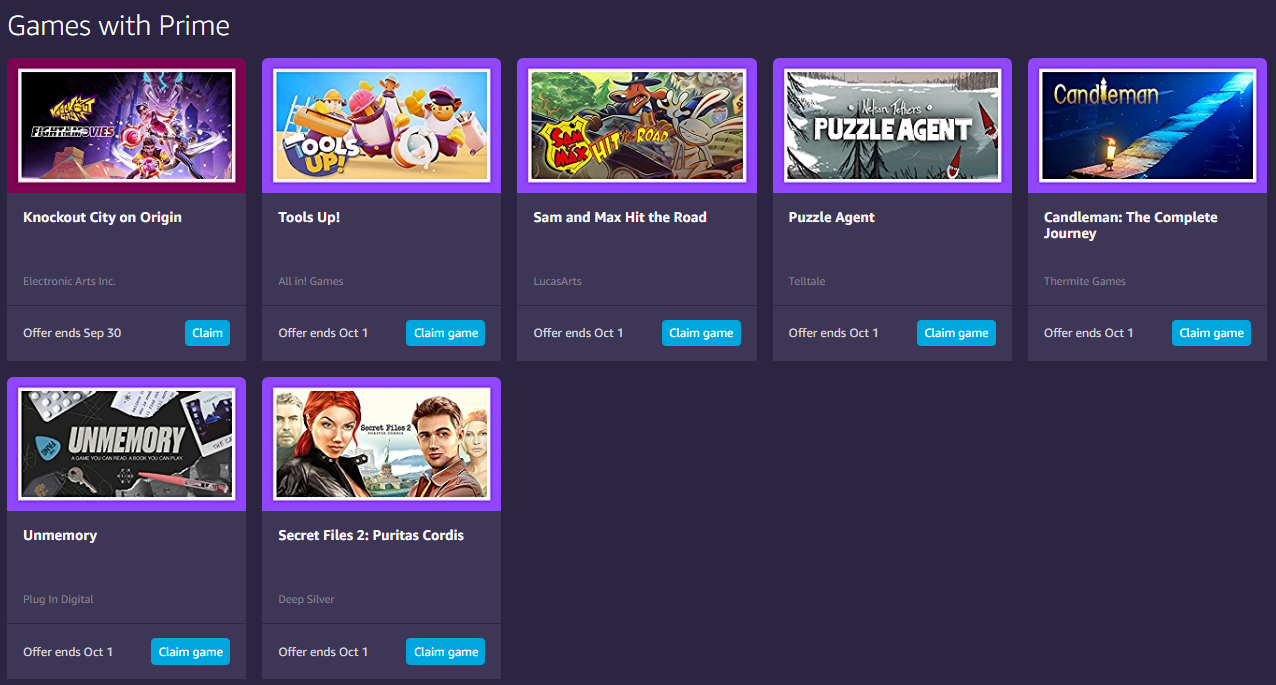Screen dimensions: 1276x685
Task: Click the Unmemory title text
Action: (60, 535)
